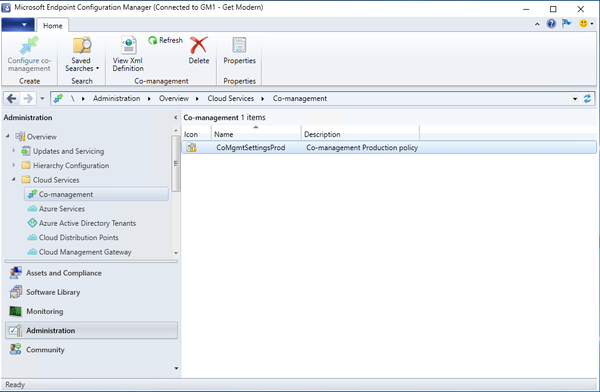600x392 pixels.
Task: Expand the arrow after Cloud Services breadcrumb
Action: 263,99
